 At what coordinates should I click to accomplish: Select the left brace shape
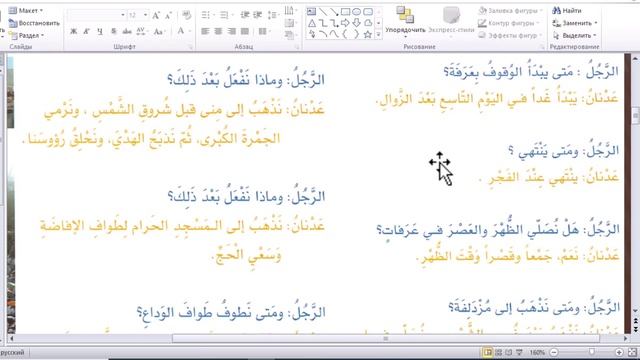(x=345, y=35)
